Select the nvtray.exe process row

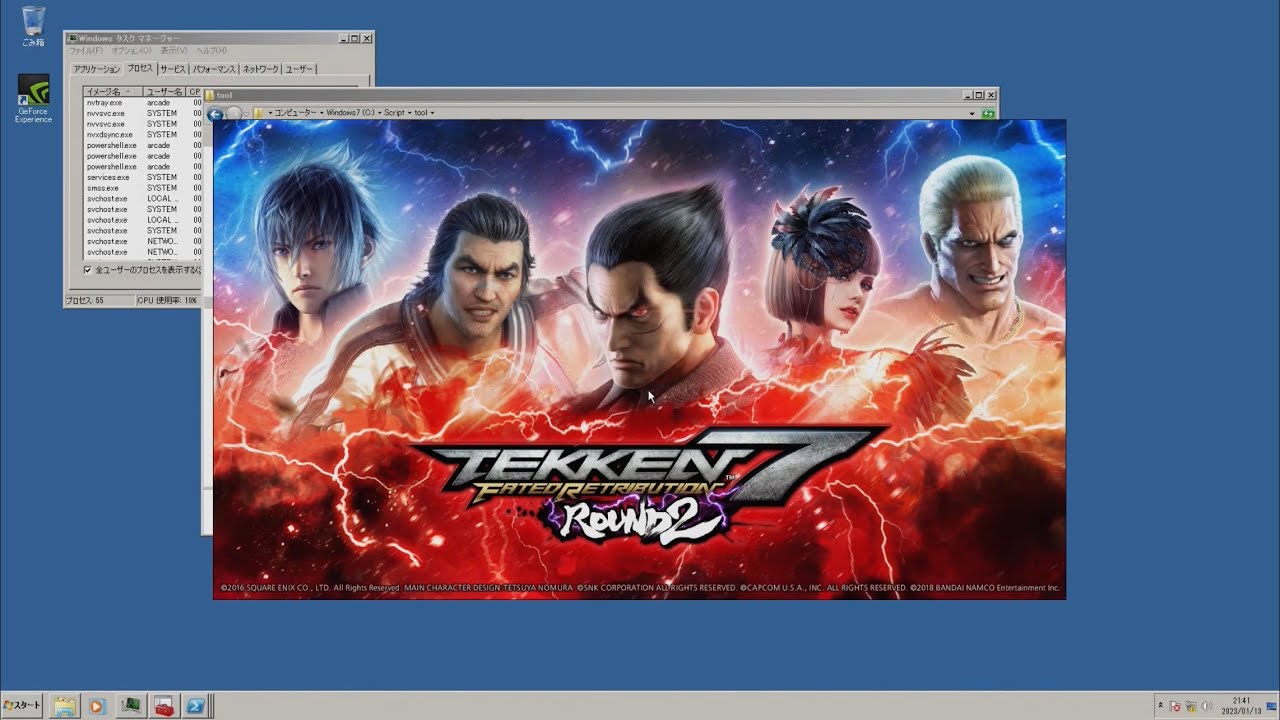tap(142, 103)
